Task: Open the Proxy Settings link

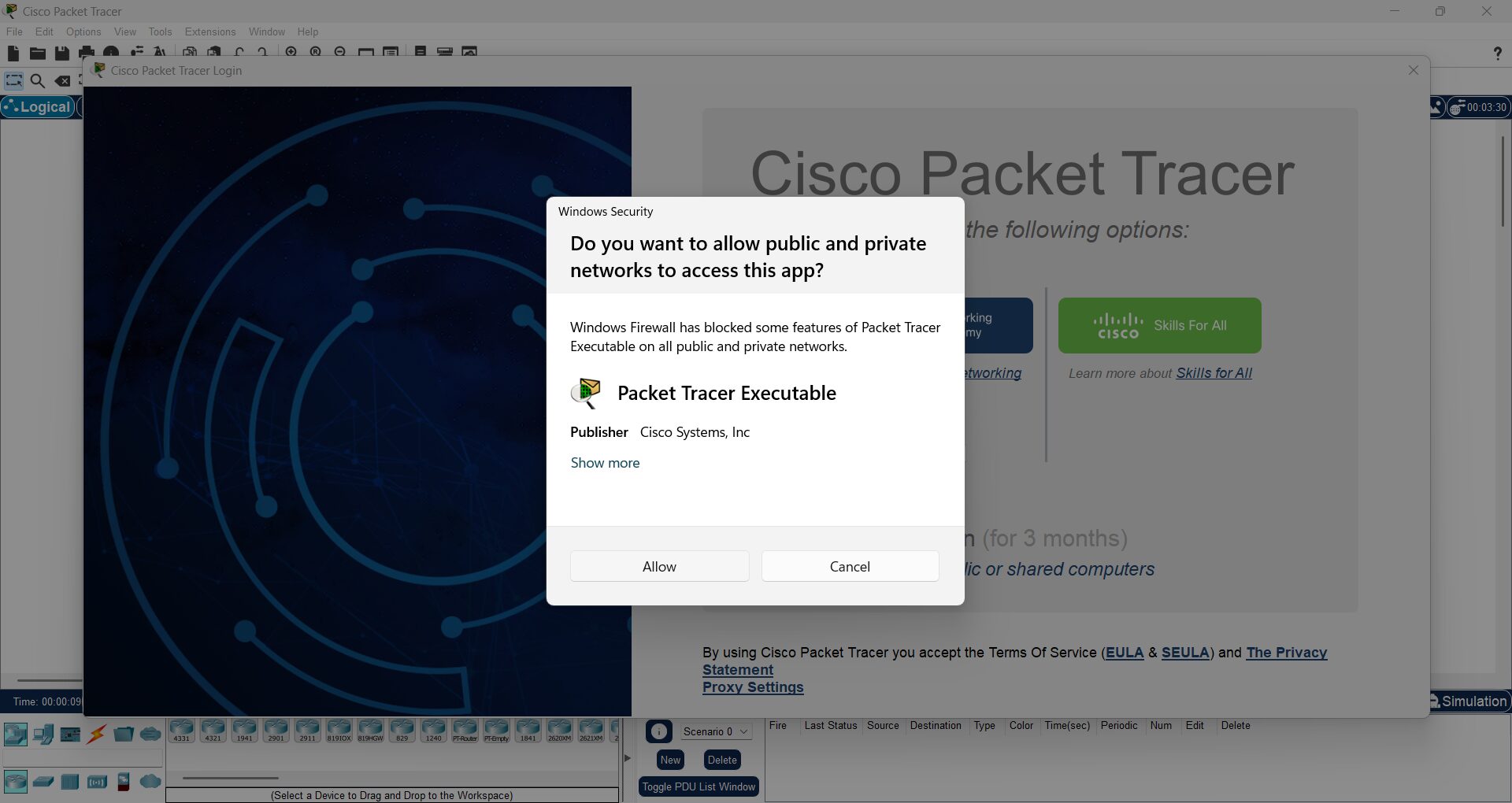Action: 751,686
